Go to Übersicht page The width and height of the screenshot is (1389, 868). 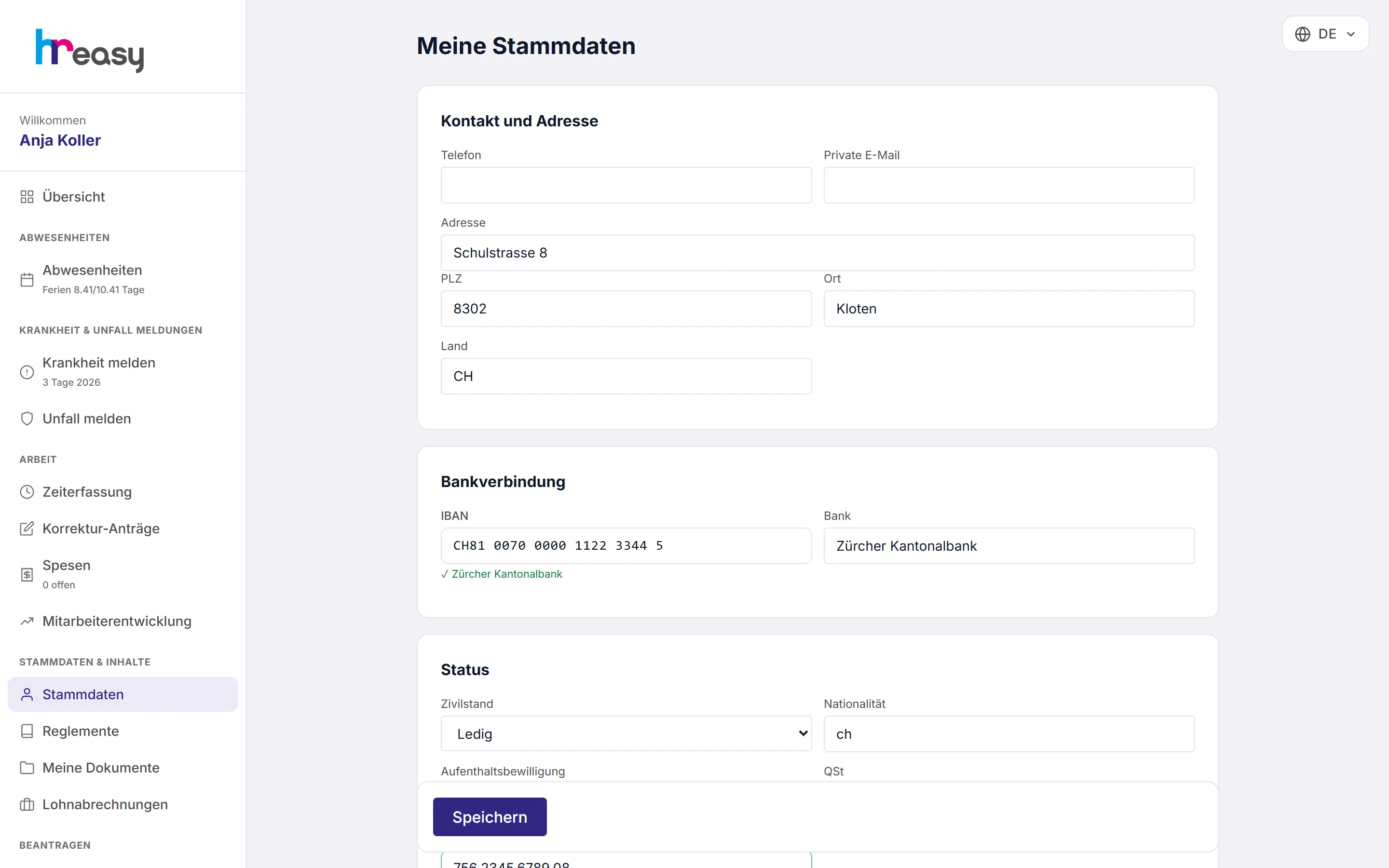(123, 197)
